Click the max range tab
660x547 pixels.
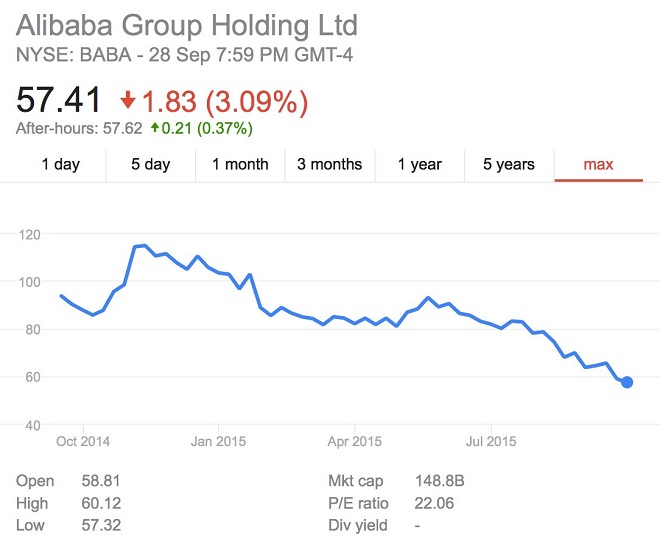(x=598, y=165)
